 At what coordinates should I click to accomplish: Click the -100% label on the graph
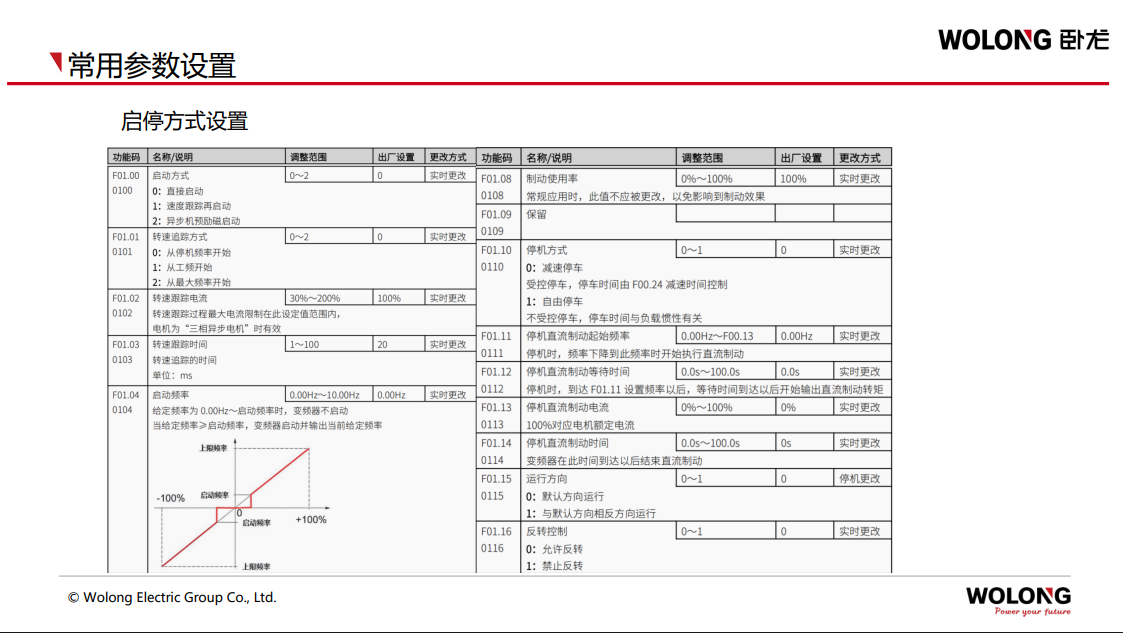[x=171, y=497]
